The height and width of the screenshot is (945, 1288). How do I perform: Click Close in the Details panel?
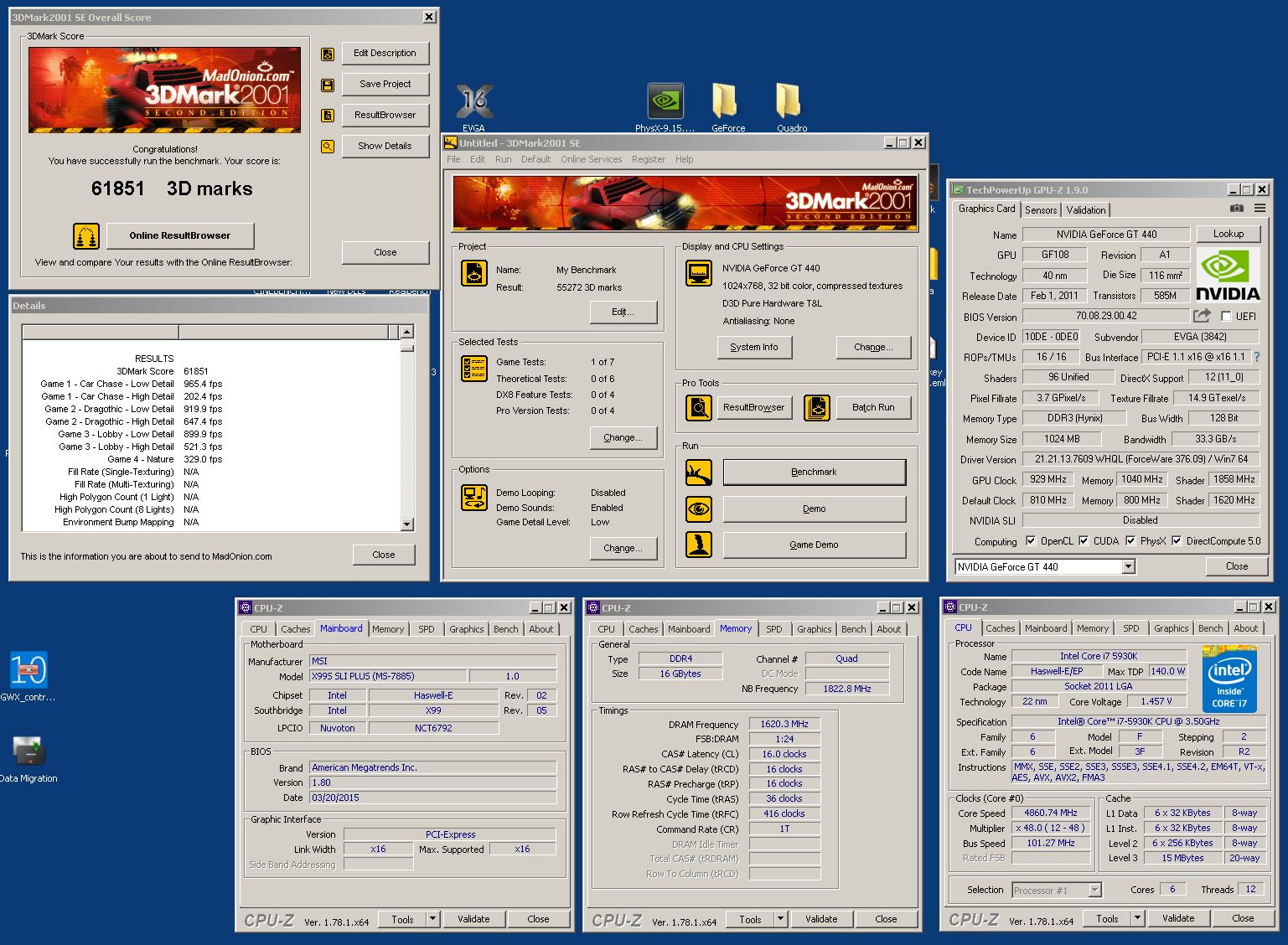pos(384,555)
